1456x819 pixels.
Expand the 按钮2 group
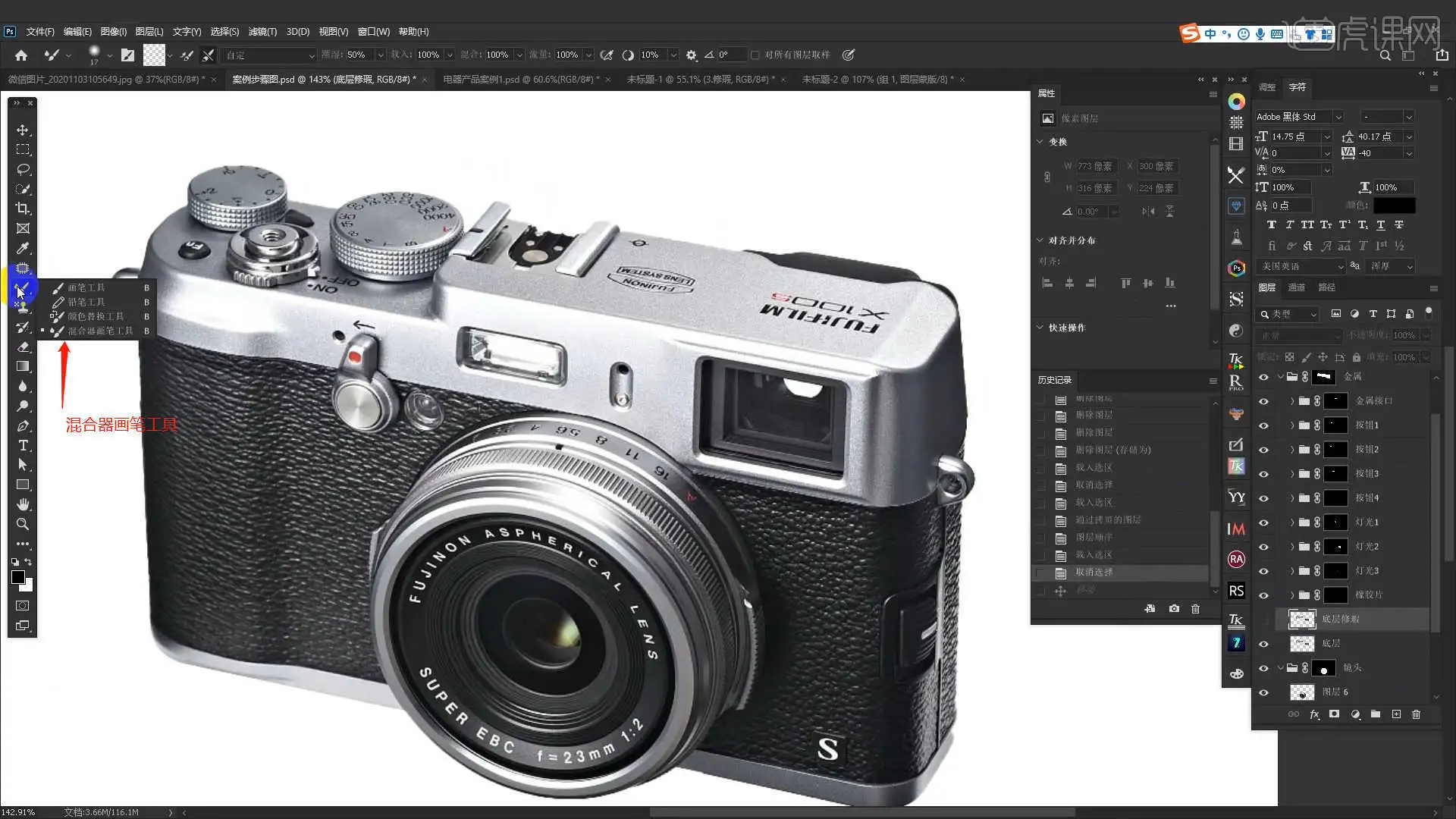click(1292, 450)
